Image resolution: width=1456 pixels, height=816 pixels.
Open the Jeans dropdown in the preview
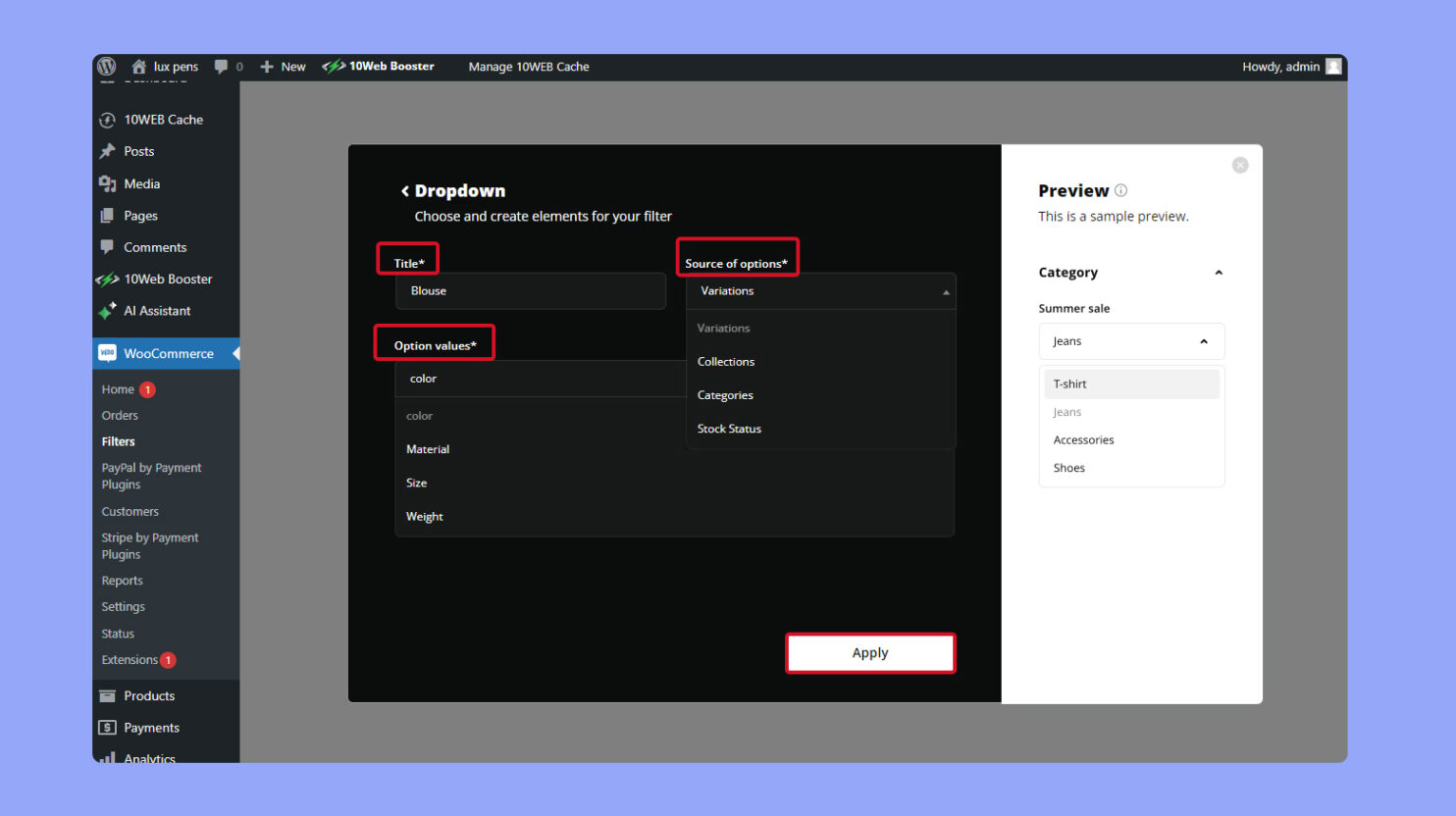(x=1130, y=340)
